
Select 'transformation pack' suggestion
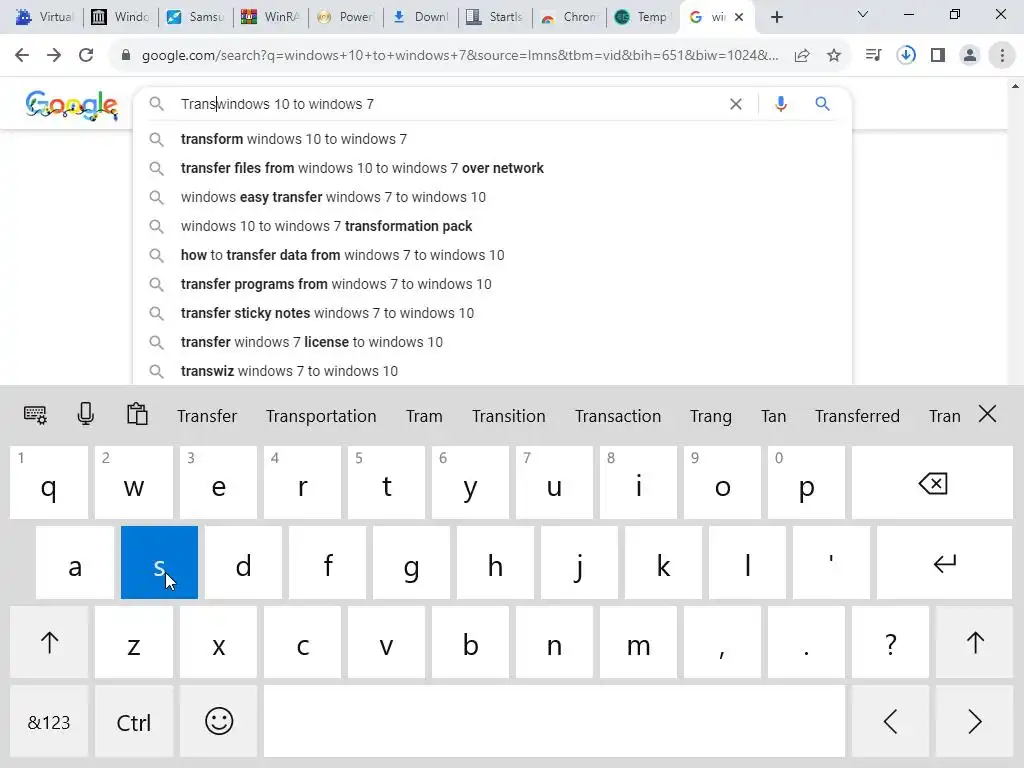point(492,226)
